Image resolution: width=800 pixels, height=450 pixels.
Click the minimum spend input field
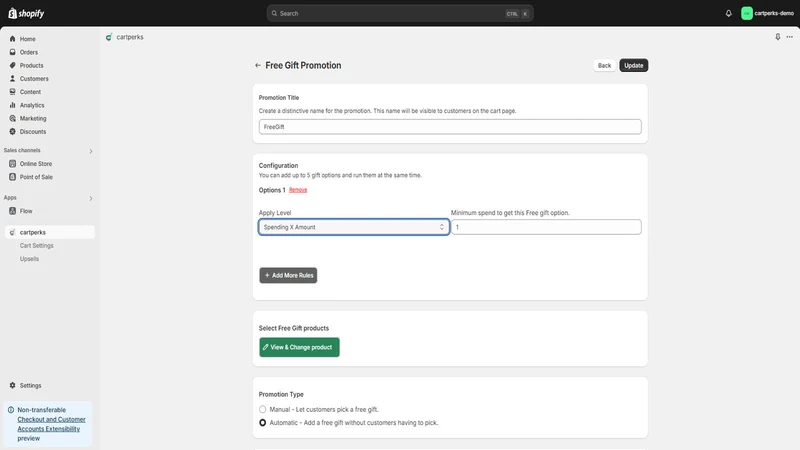(x=546, y=227)
